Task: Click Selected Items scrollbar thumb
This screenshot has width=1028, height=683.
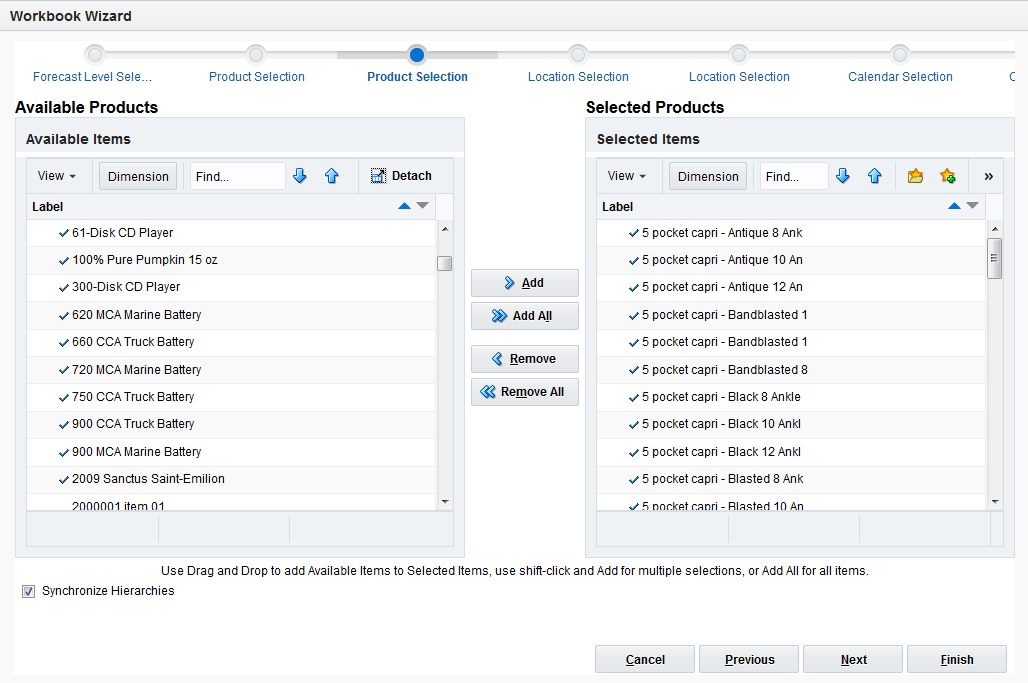Action: pyautogui.click(x=995, y=258)
